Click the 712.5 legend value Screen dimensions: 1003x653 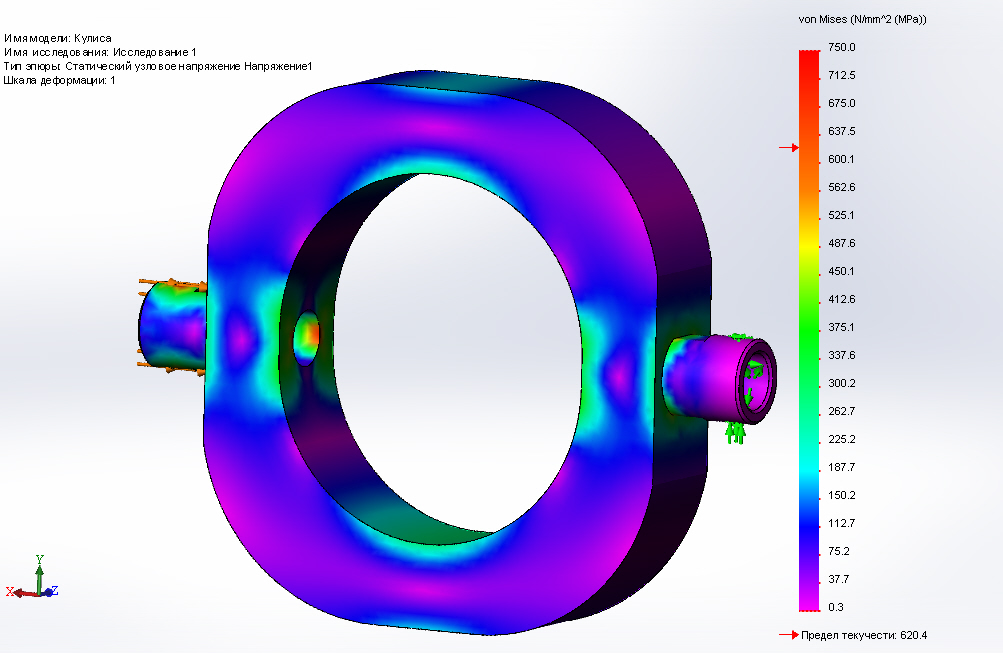(x=841, y=75)
